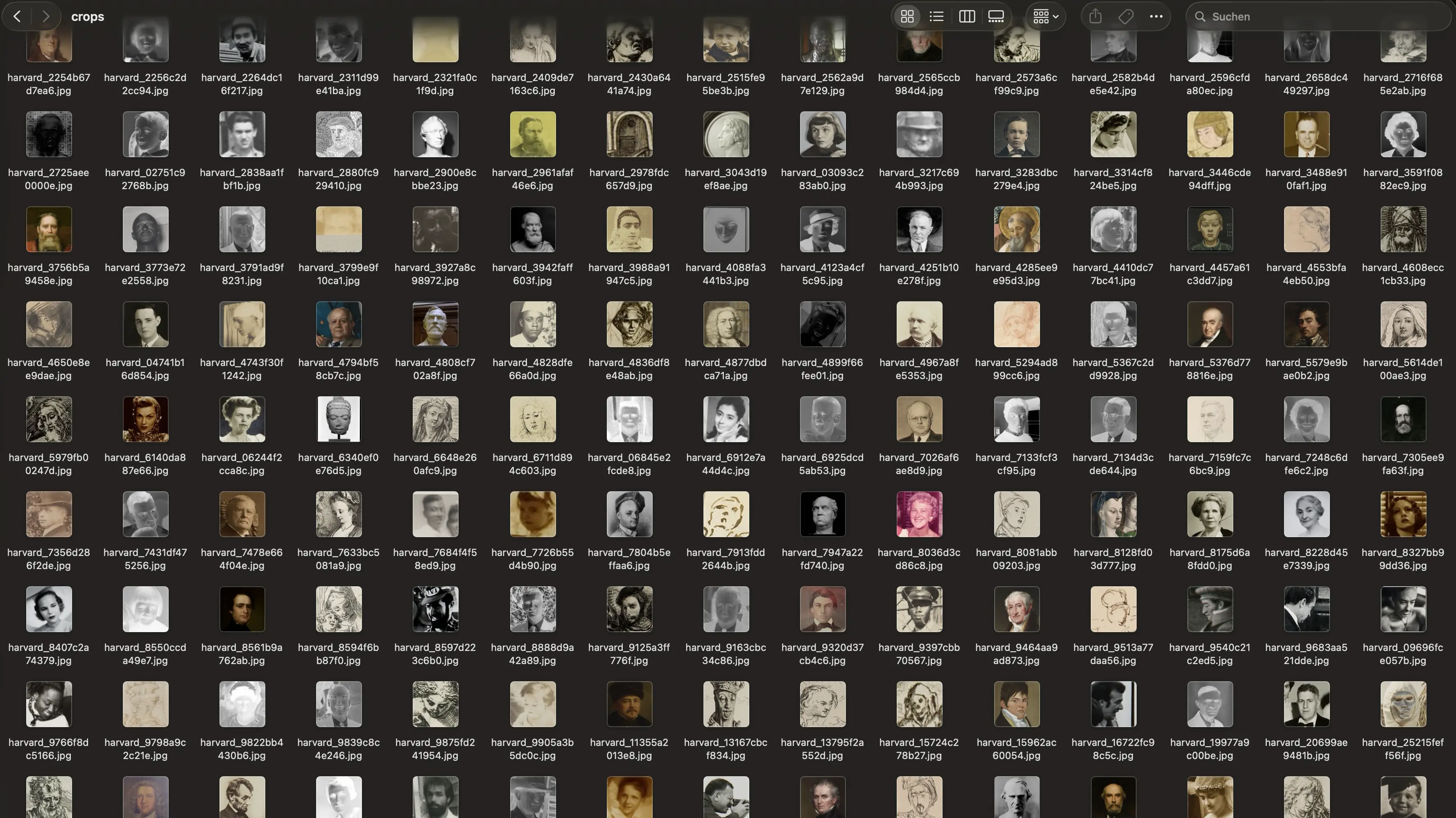The height and width of the screenshot is (818, 1456).
Task: Select the harvard_2725aee0000e.jpg thumbnail
Action: [x=49, y=134]
